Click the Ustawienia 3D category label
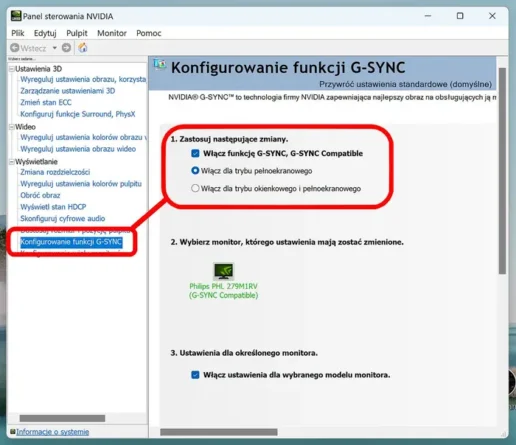 tap(38, 69)
